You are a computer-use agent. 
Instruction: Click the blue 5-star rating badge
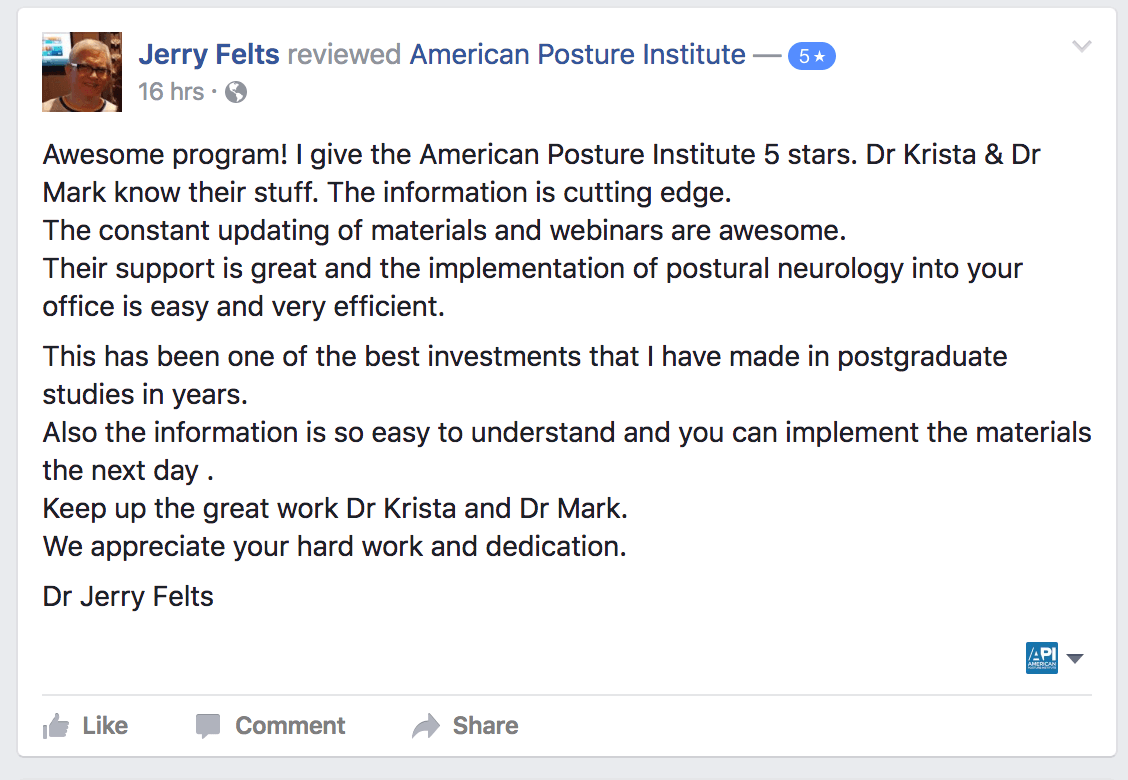[x=811, y=57]
